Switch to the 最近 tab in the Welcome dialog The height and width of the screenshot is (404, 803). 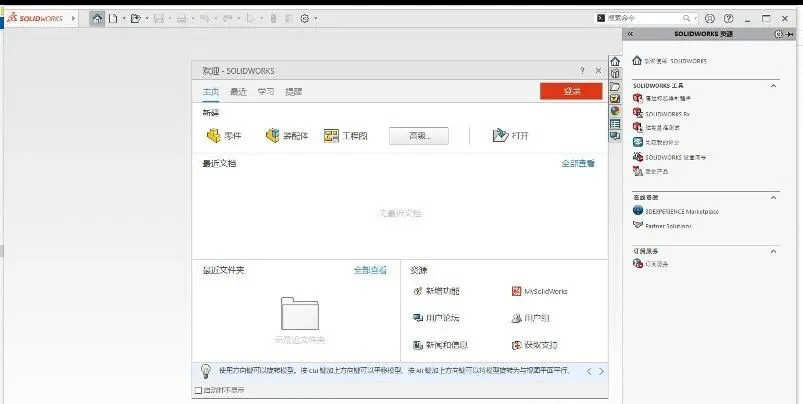point(238,92)
